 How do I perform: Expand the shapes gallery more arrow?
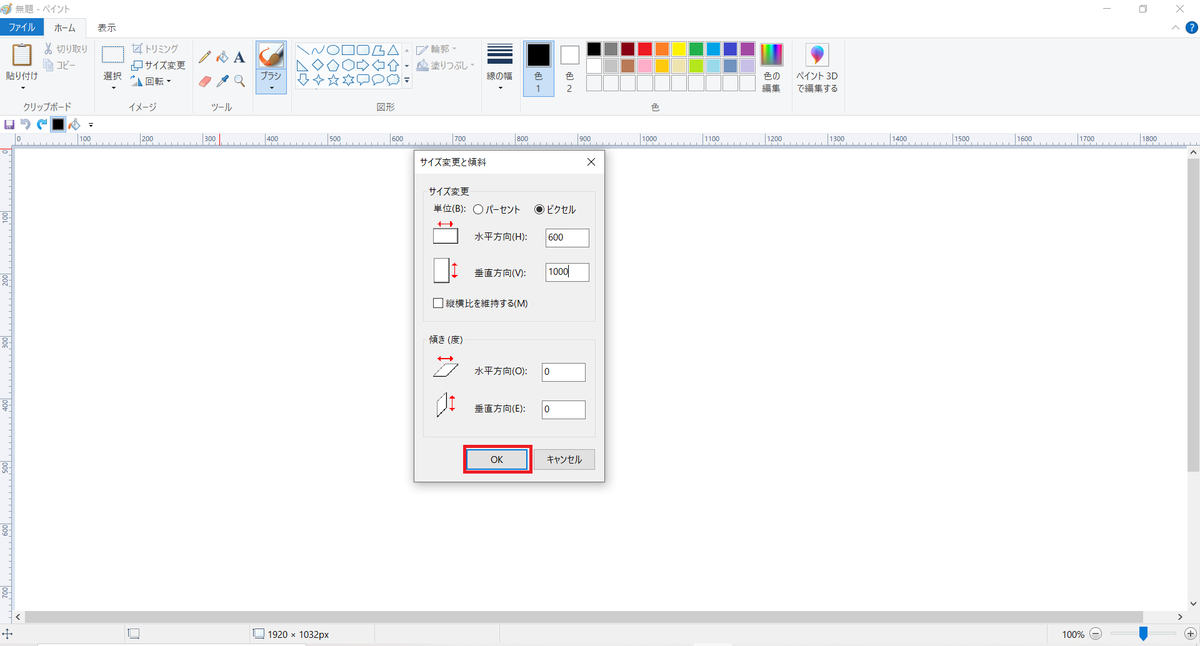(406, 80)
